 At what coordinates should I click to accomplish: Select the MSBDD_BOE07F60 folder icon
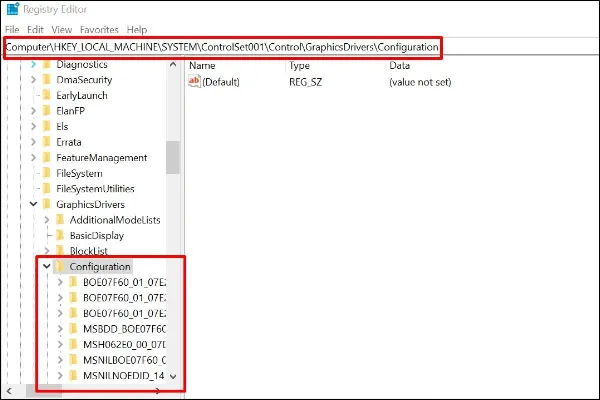pyautogui.click(x=73, y=329)
